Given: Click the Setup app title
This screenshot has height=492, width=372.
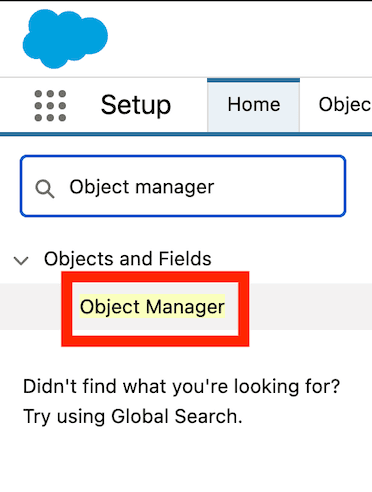Looking at the screenshot, I should (x=136, y=105).
